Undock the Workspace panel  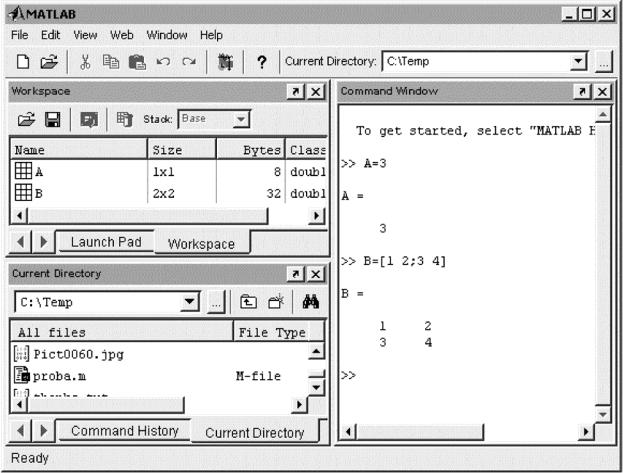coord(296,92)
